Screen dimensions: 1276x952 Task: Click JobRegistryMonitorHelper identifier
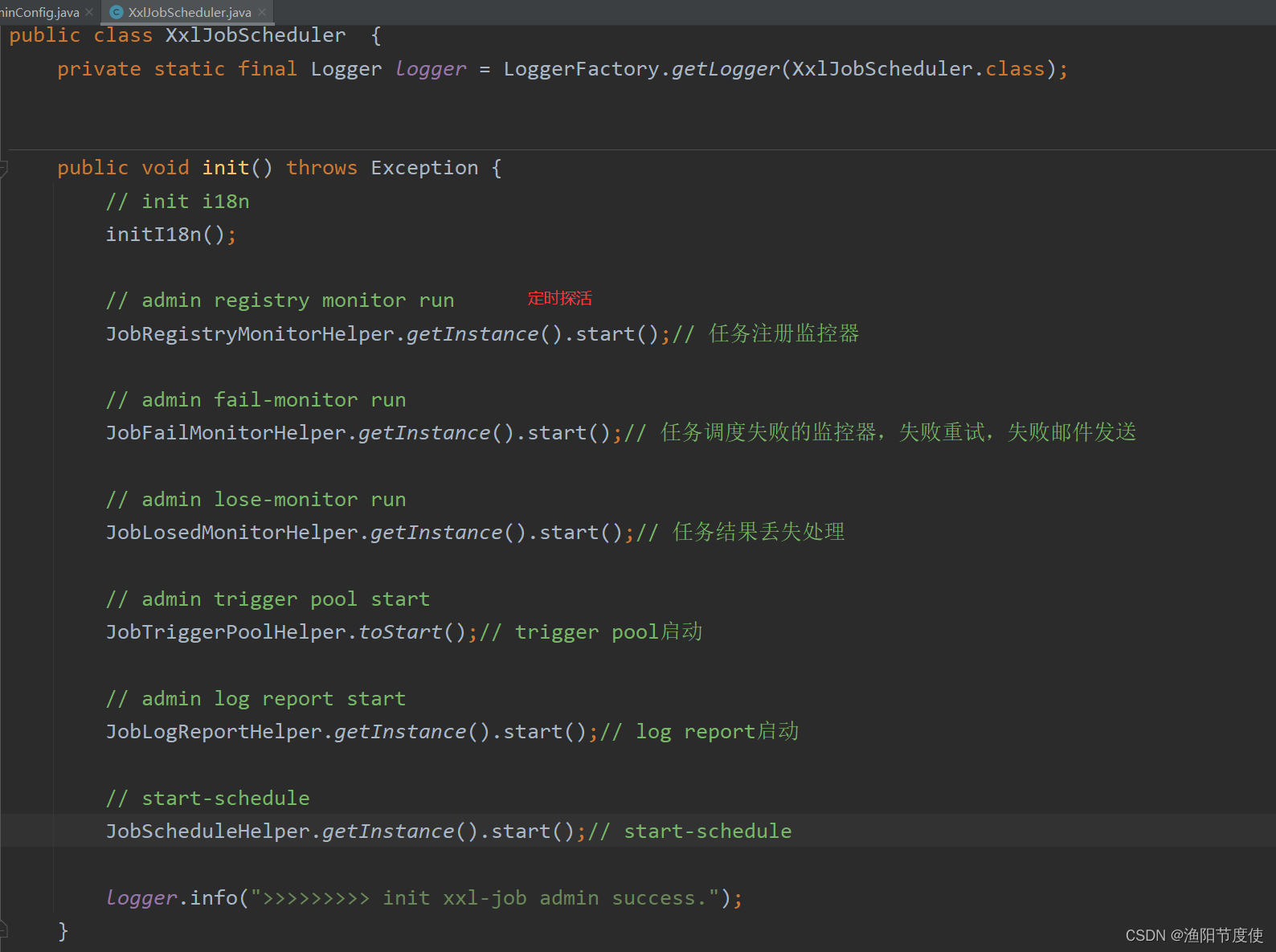(x=250, y=333)
